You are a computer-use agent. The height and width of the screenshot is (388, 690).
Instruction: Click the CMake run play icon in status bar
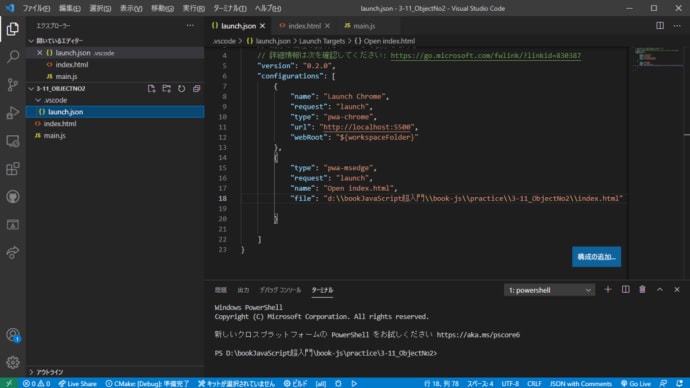point(354,383)
